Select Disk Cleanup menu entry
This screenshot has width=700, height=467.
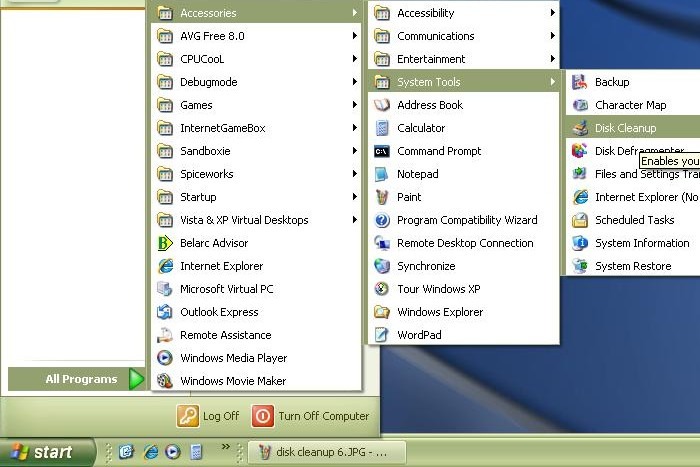pos(625,128)
